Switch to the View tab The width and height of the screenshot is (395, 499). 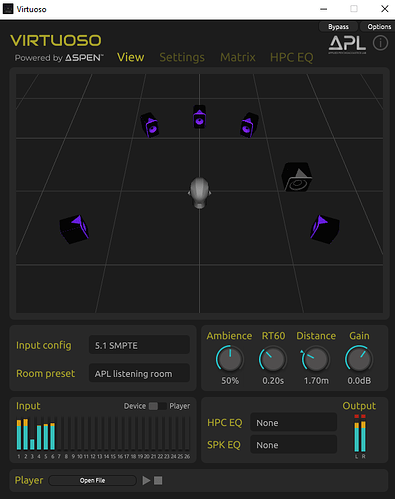tap(130, 57)
